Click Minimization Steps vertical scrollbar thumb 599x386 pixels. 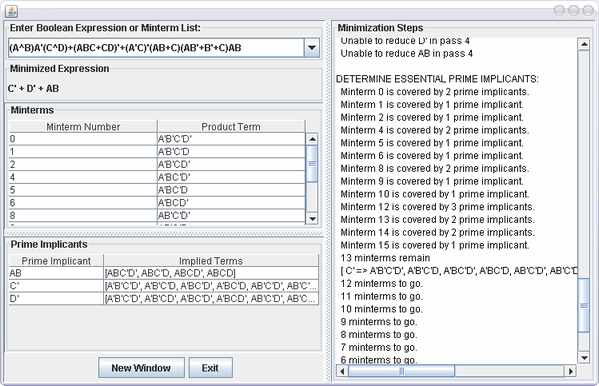584,305
